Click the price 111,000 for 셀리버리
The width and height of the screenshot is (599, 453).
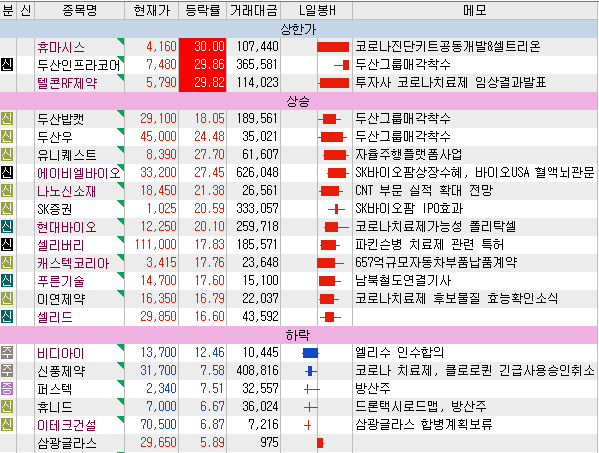point(155,245)
